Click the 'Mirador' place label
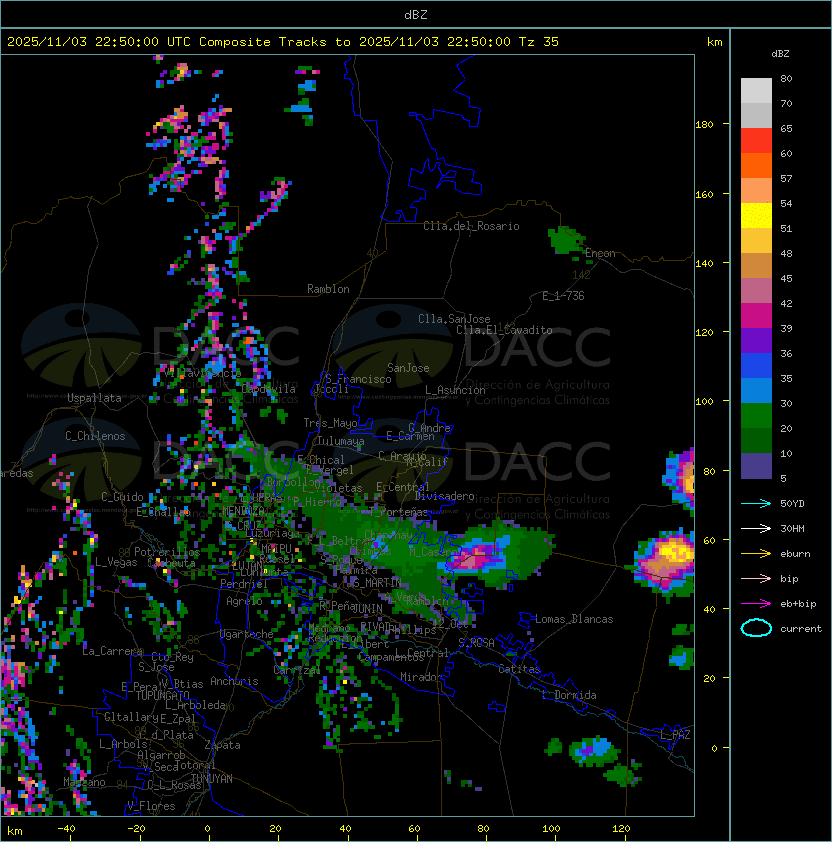 pos(421,677)
